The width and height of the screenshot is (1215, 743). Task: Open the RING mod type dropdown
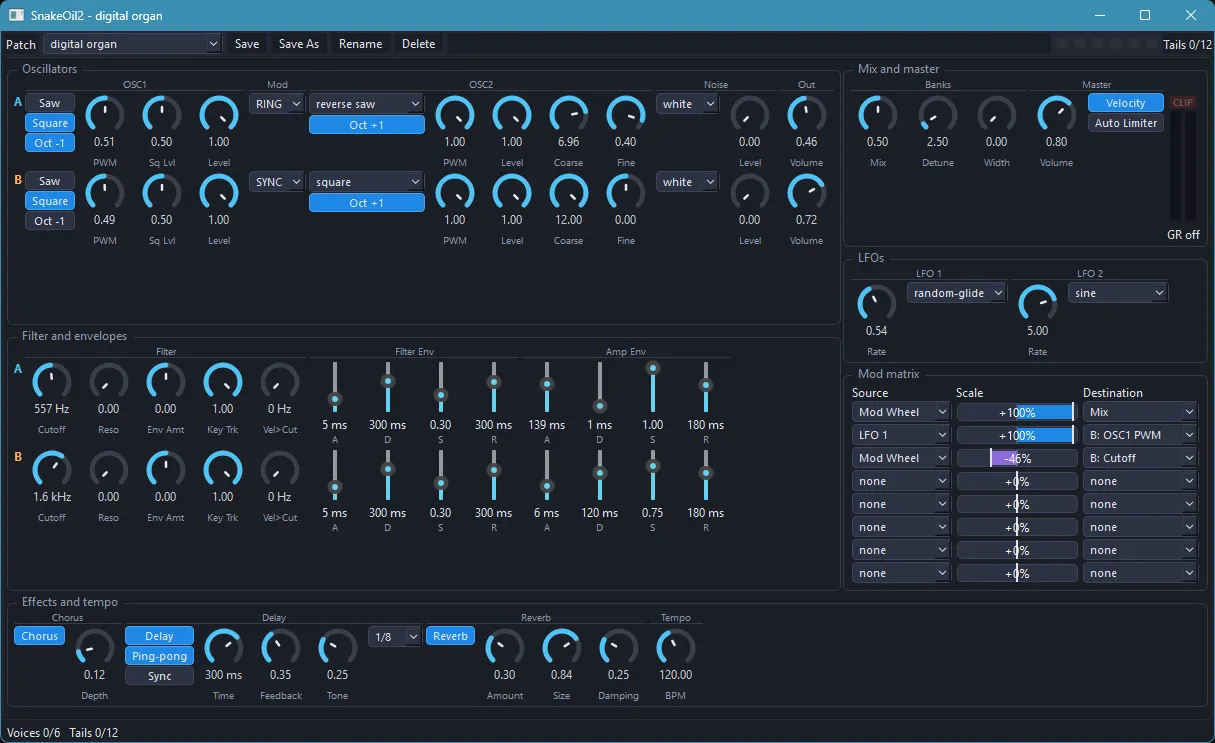pyautogui.click(x=277, y=104)
